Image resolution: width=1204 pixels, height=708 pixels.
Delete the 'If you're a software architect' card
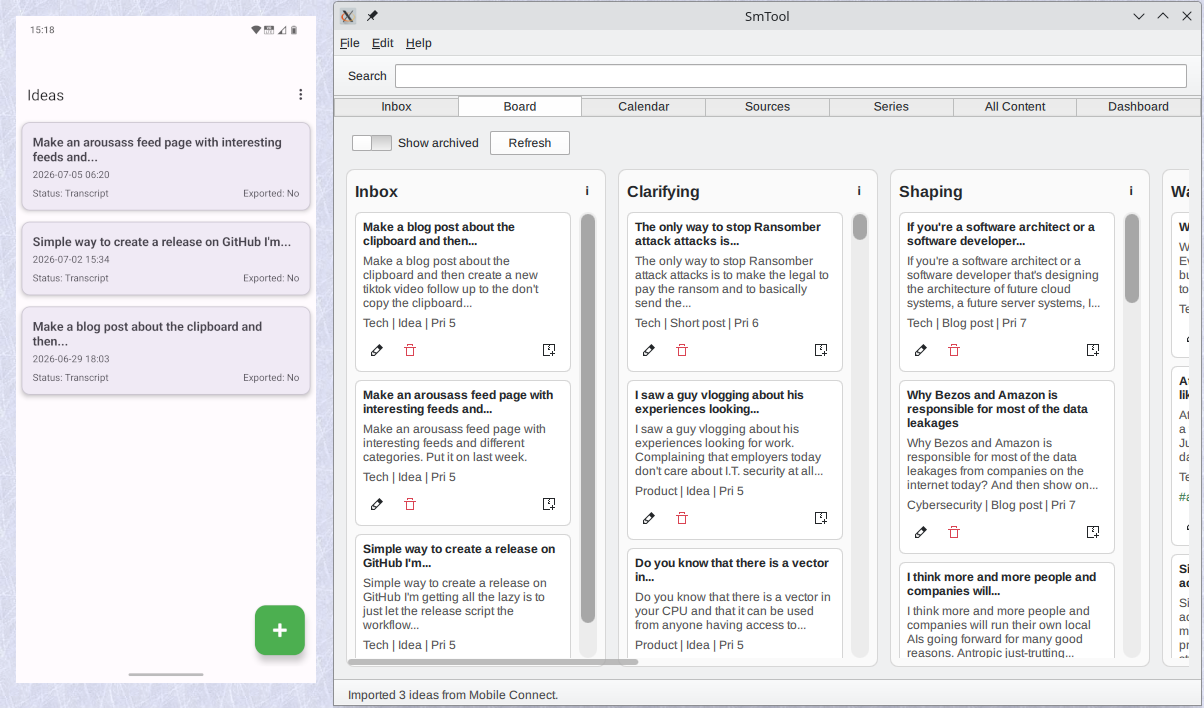pyautogui.click(x=954, y=350)
